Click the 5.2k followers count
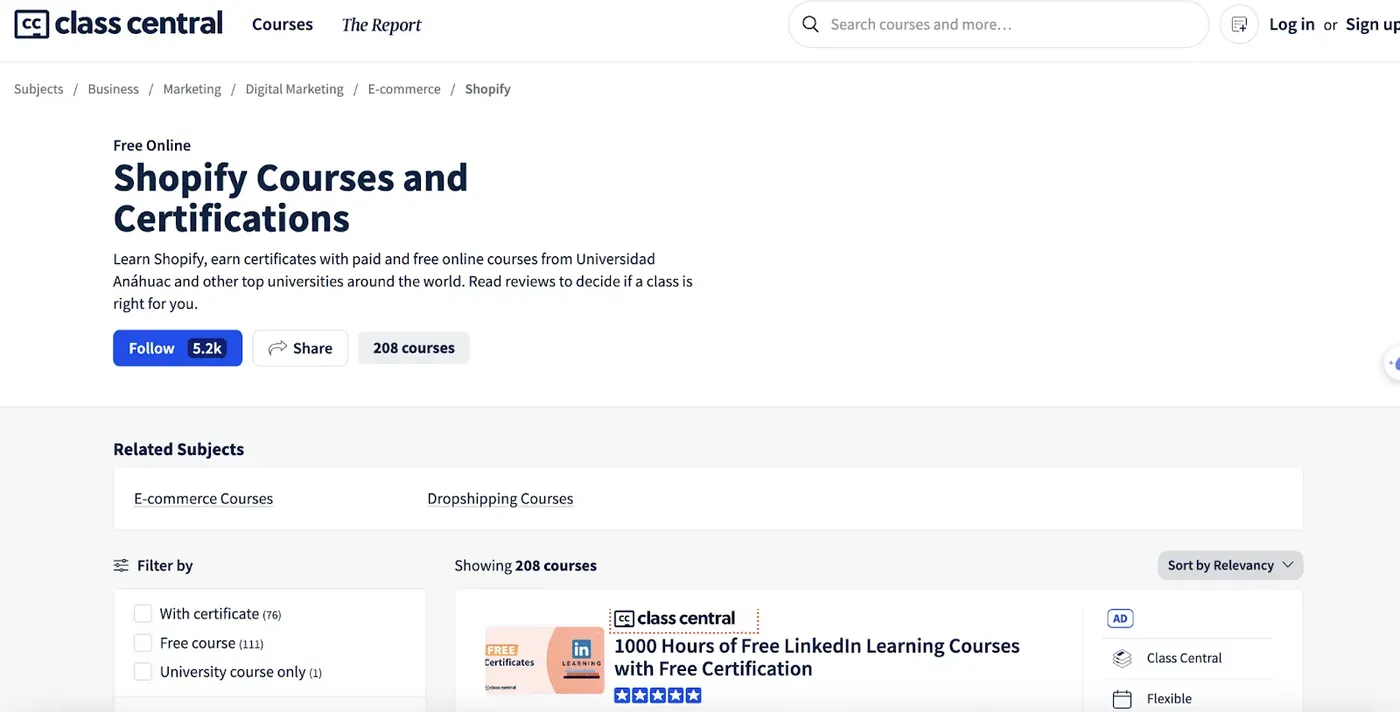This screenshot has height=712, width=1400. 207,348
